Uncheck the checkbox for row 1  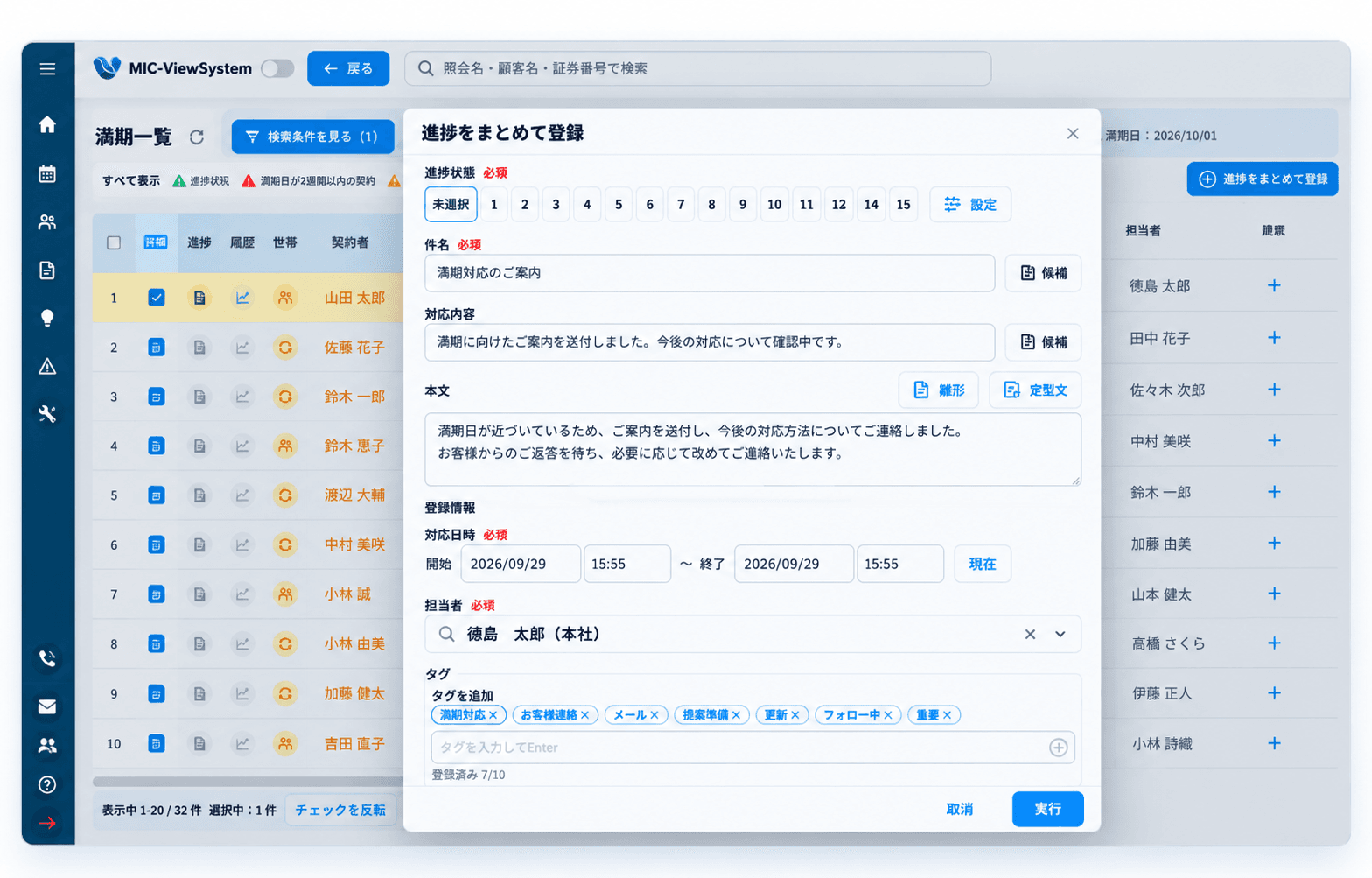[156, 298]
